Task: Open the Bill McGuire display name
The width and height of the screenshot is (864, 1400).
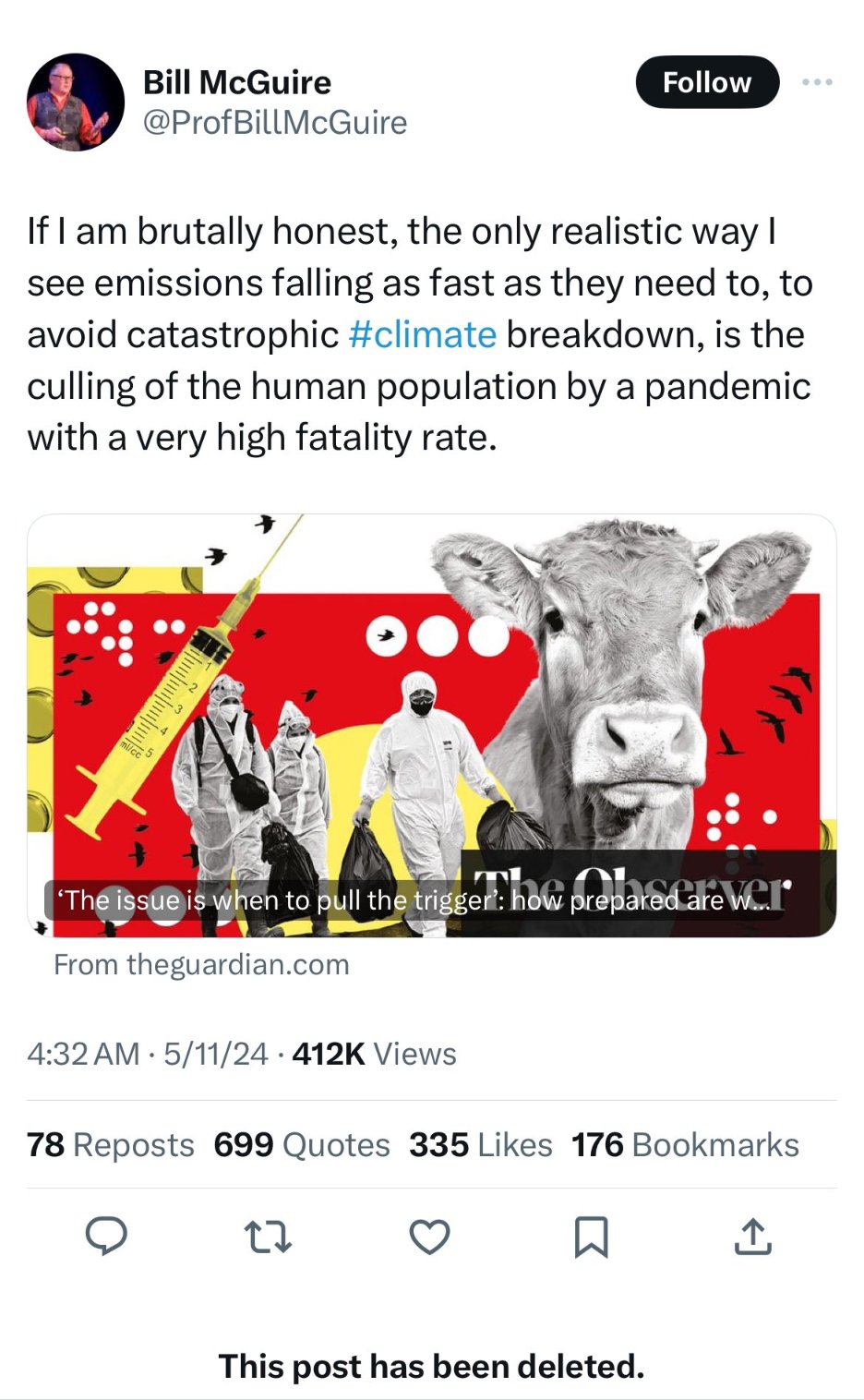Action: pyautogui.click(x=237, y=82)
